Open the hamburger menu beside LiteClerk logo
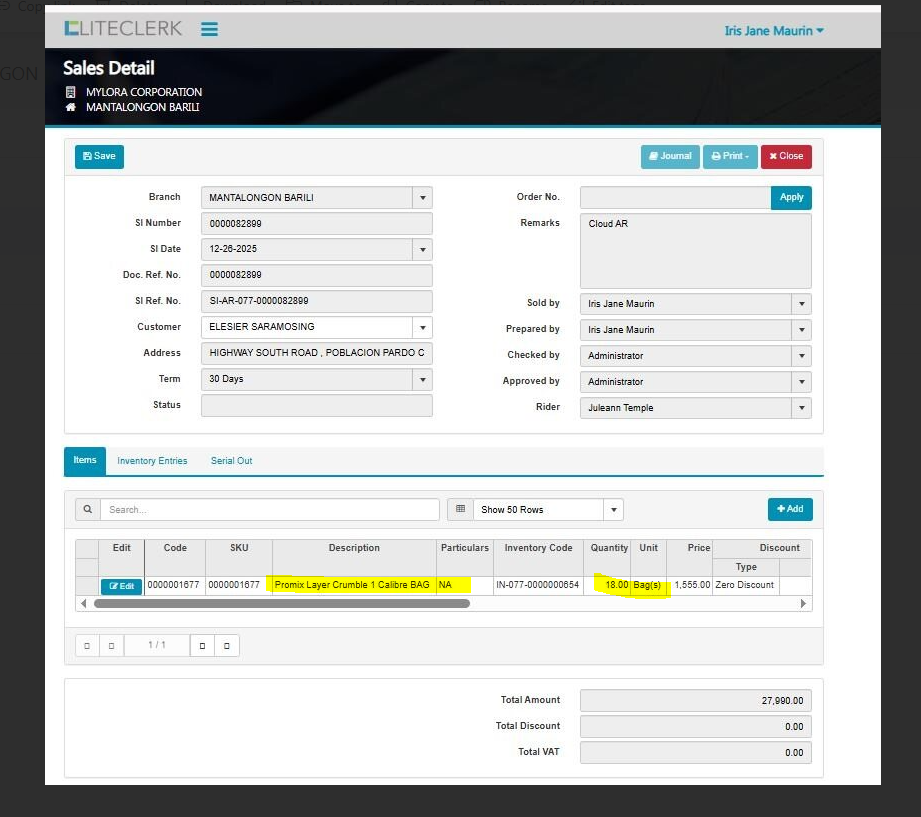 point(209,29)
